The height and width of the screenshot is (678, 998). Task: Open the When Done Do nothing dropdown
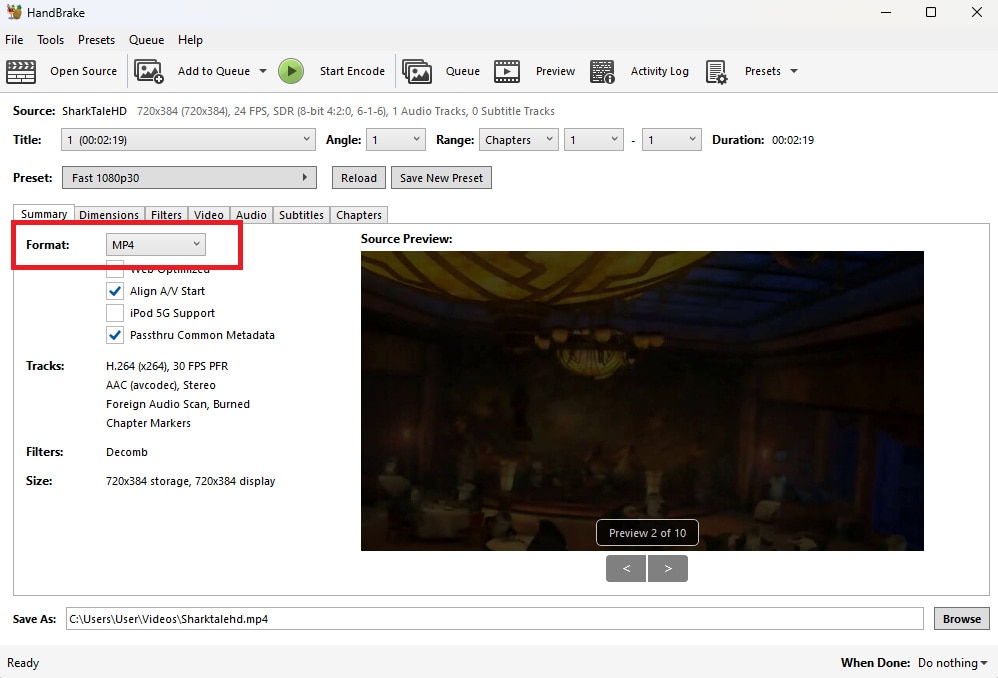coord(952,663)
